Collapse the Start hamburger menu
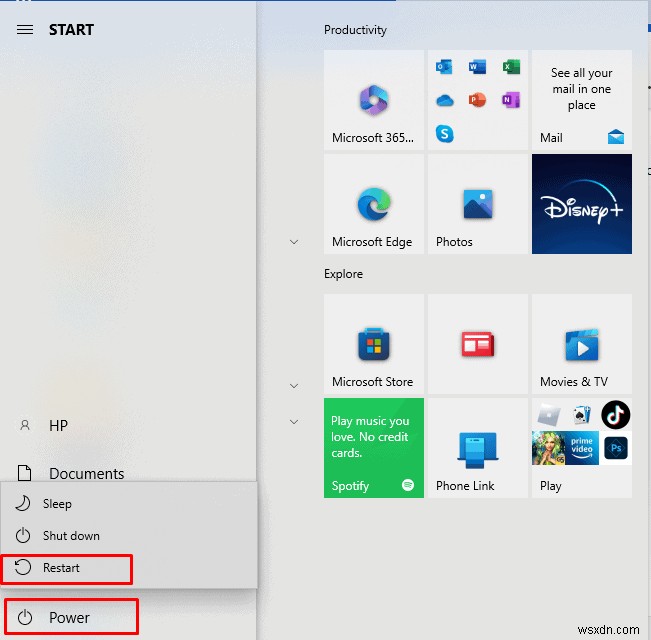This screenshot has width=651, height=640. click(x=25, y=29)
